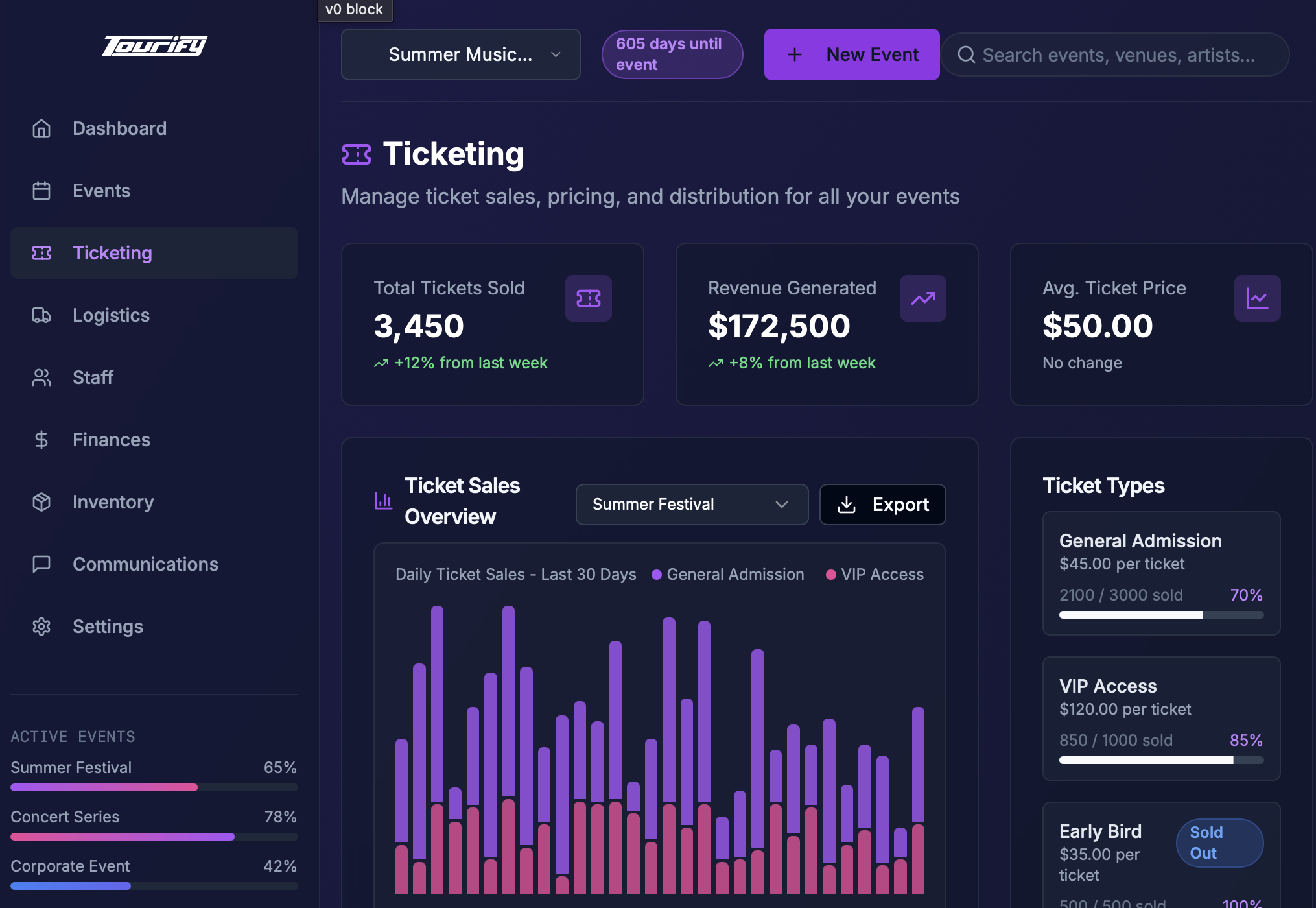
Task: Open Inventory section
Action: coord(154,502)
